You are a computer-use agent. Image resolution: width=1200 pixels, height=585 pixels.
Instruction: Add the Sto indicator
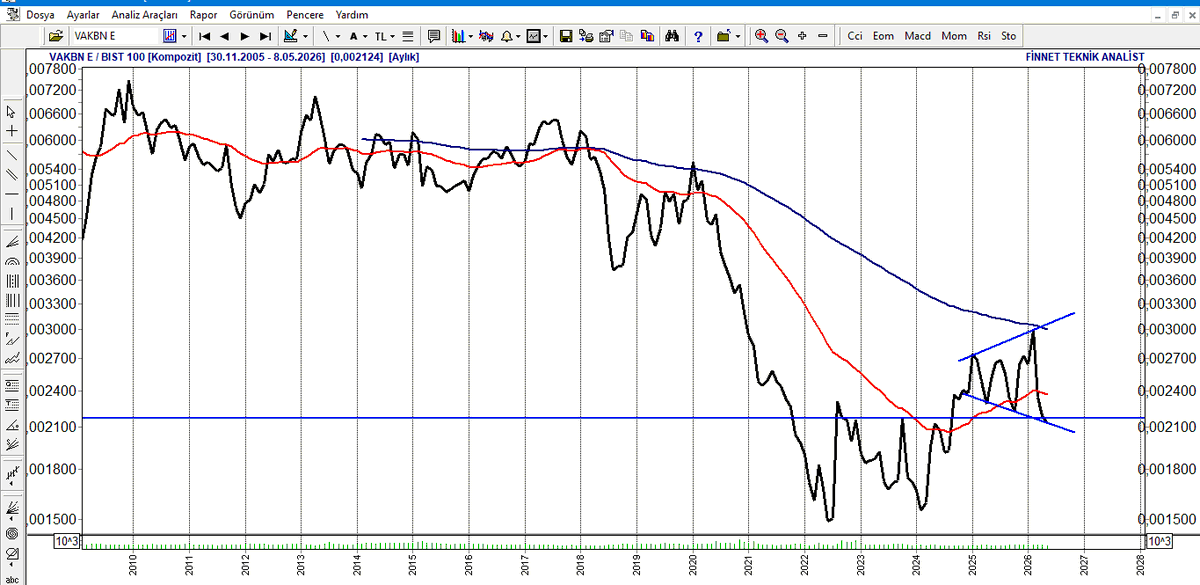[x=1009, y=36]
